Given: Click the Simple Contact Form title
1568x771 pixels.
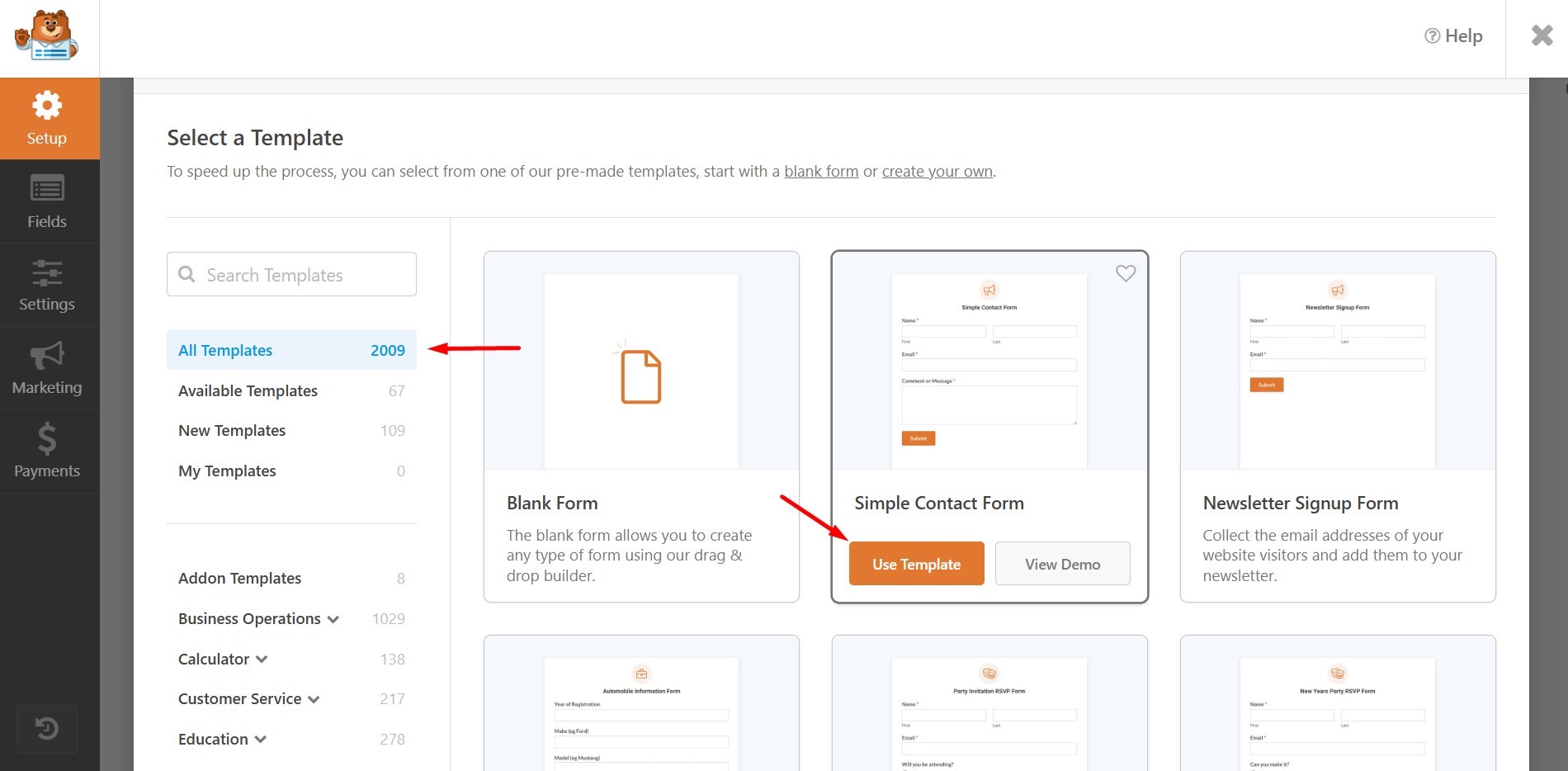Looking at the screenshot, I should point(939,503).
